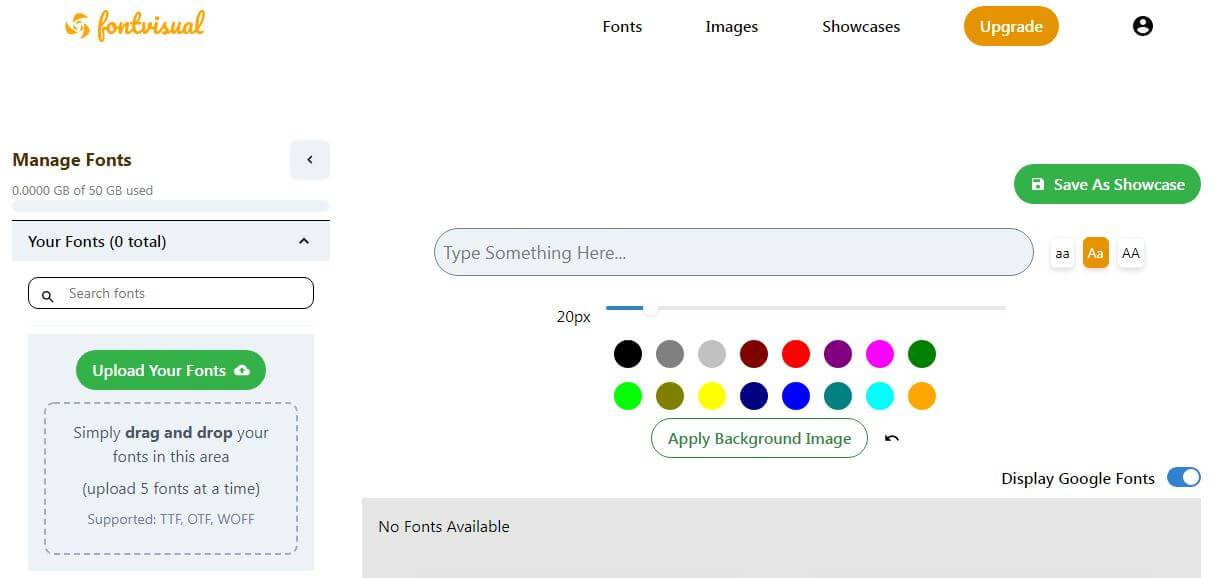
Task: Click the fontvisual logo
Action: [x=134, y=27]
